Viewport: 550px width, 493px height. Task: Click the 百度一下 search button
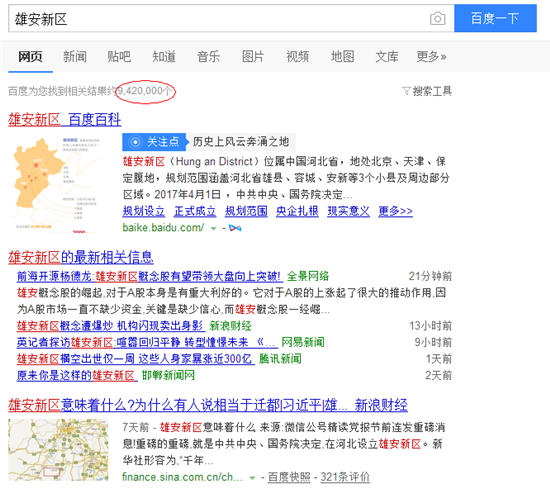click(495, 18)
